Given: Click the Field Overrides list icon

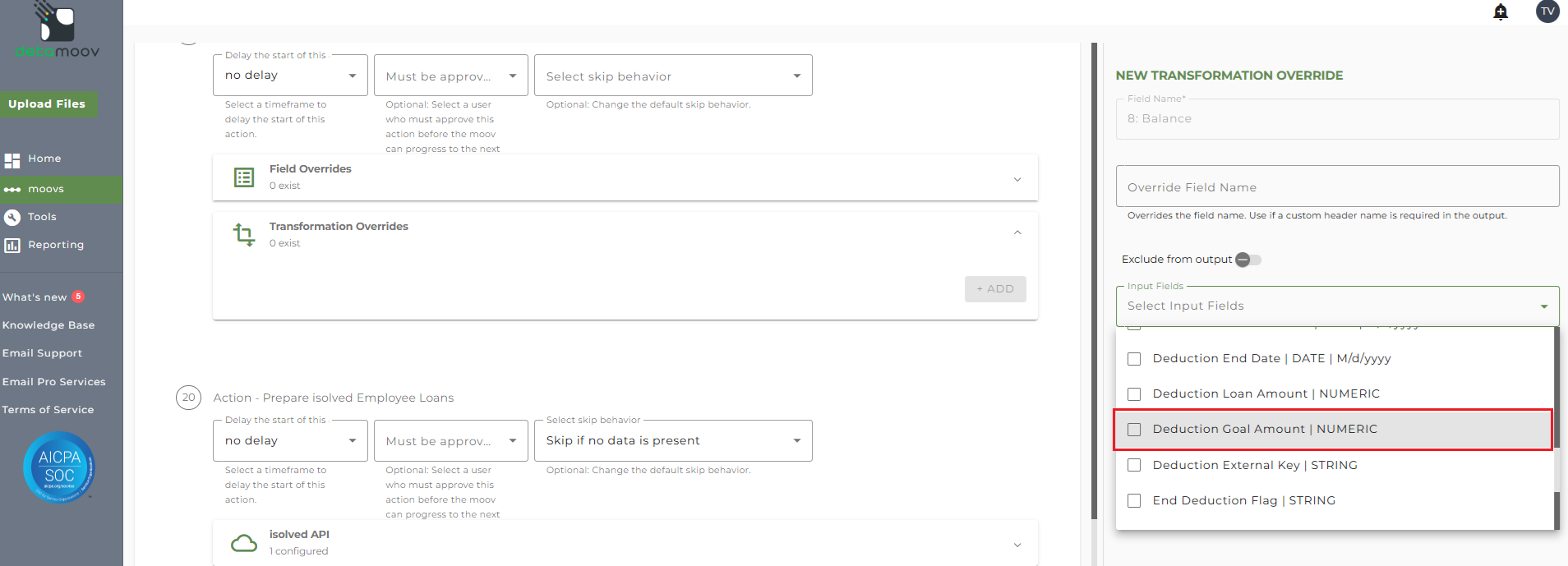Looking at the screenshot, I should click(x=244, y=177).
